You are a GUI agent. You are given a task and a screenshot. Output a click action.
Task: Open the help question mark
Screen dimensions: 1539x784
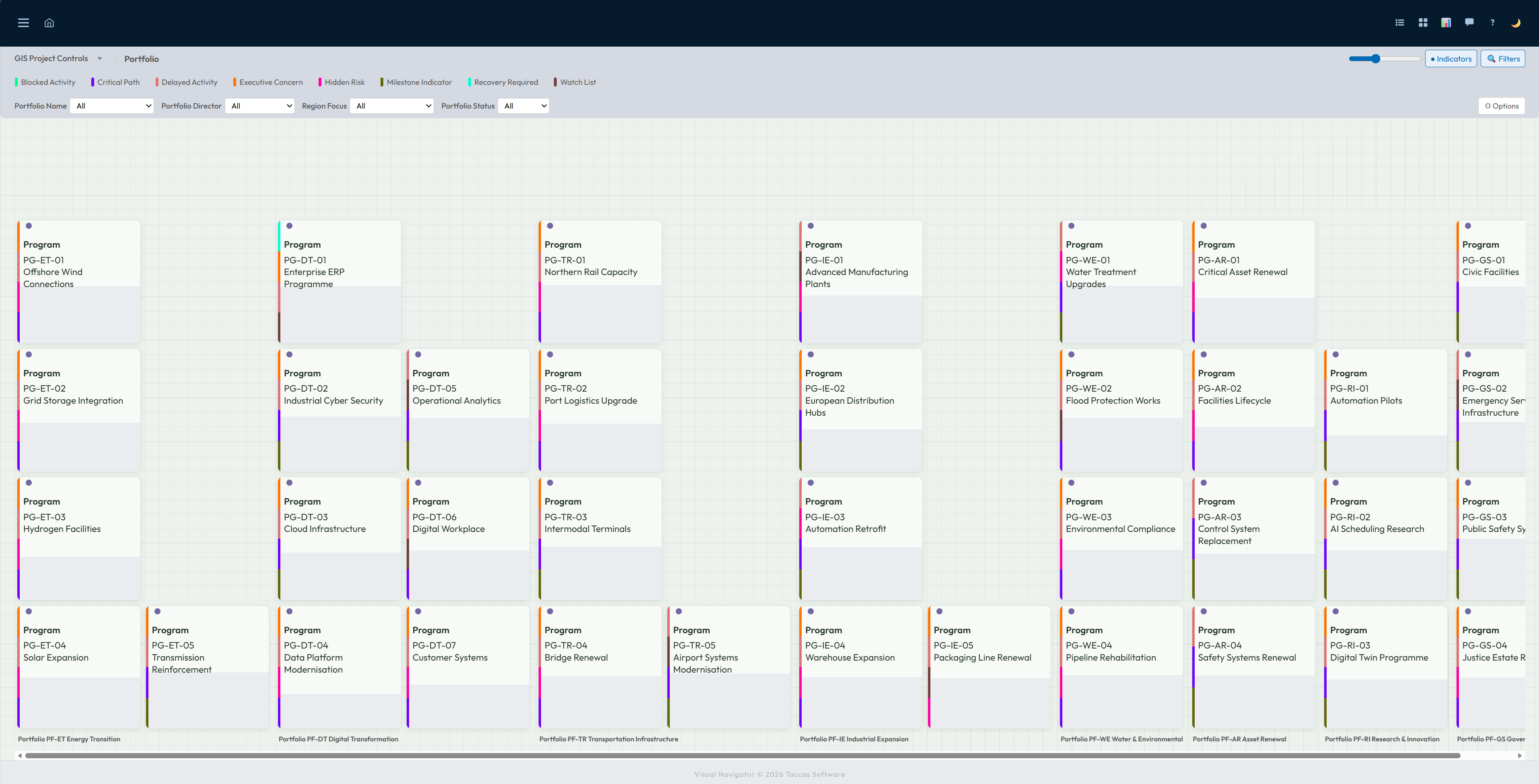[1492, 23]
